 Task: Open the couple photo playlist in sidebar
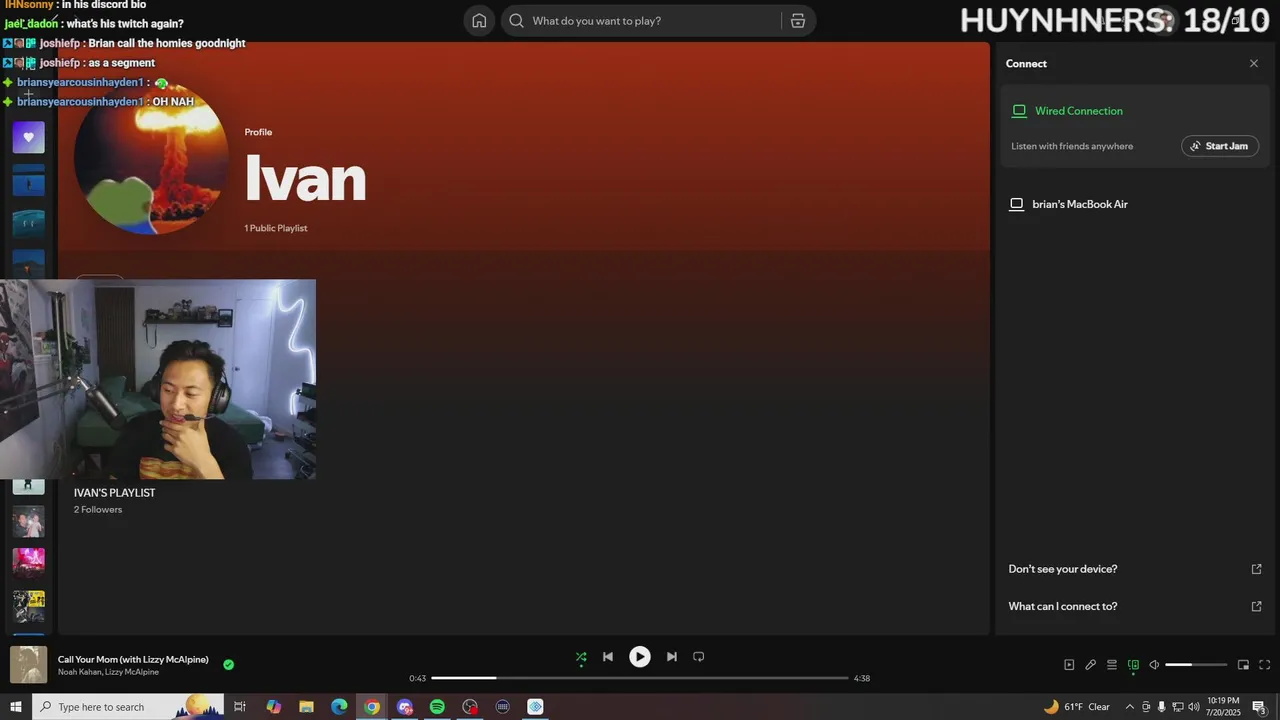tap(29, 522)
